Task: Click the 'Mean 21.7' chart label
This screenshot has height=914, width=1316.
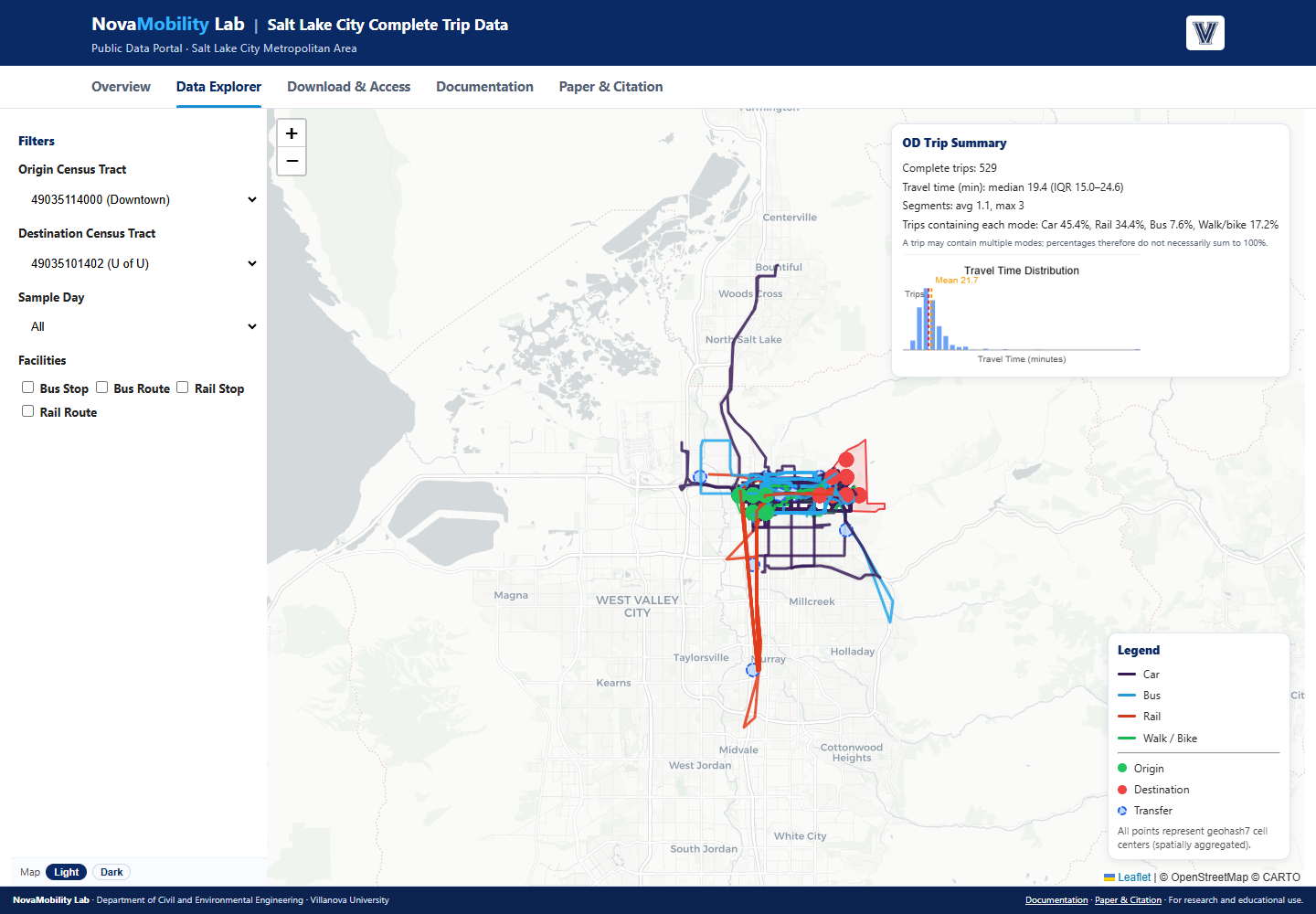Action: (x=956, y=281)
